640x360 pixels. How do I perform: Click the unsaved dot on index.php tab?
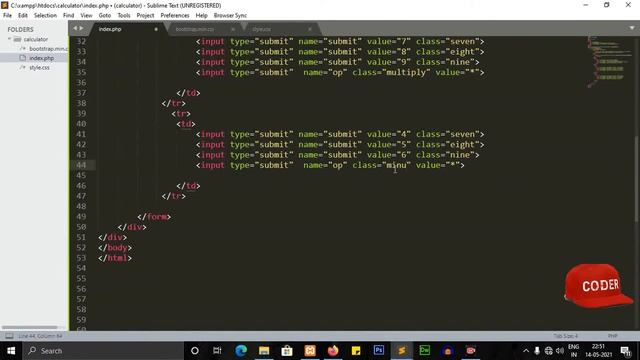click(x=156, y=29)
